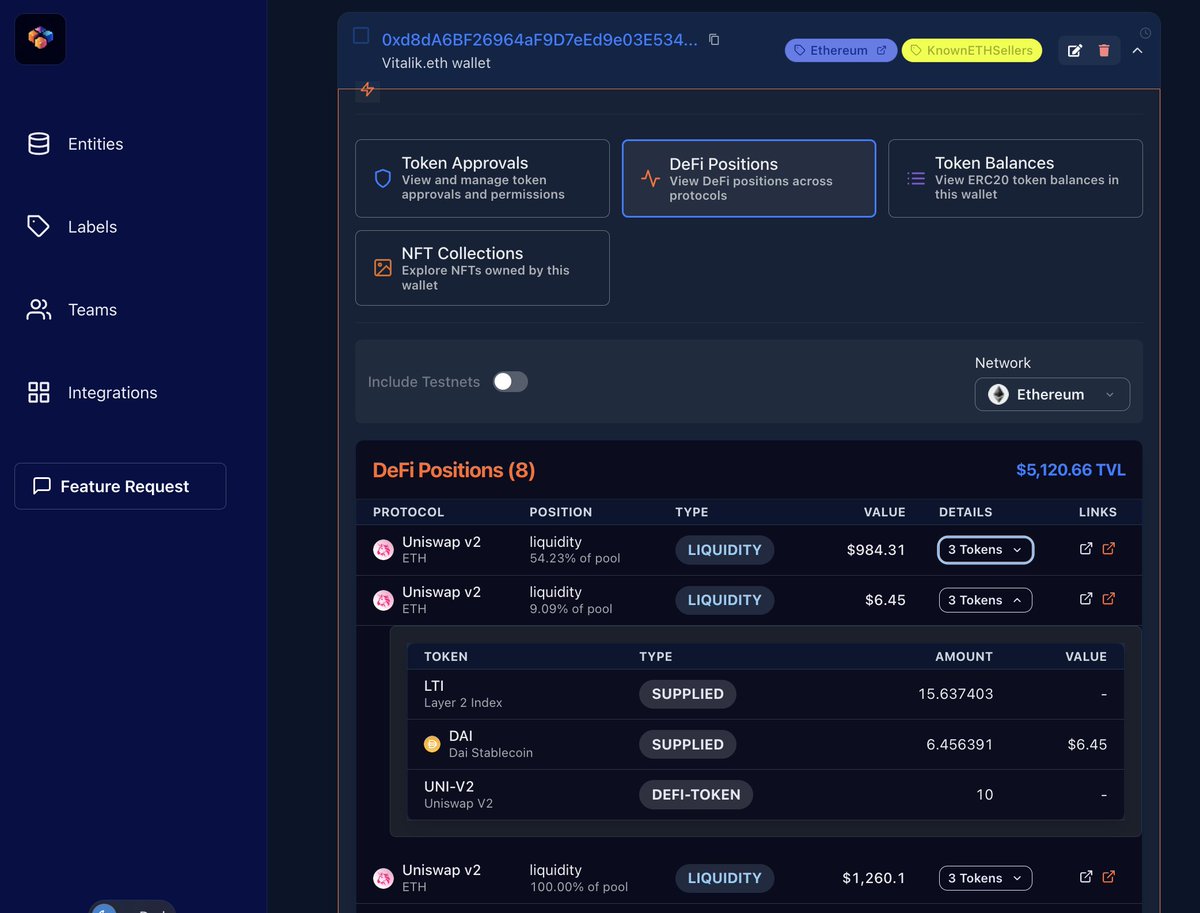Screen dimensions: 1200x913
Task: Switch to the Token Balances view
Action: coord(1015,177)
